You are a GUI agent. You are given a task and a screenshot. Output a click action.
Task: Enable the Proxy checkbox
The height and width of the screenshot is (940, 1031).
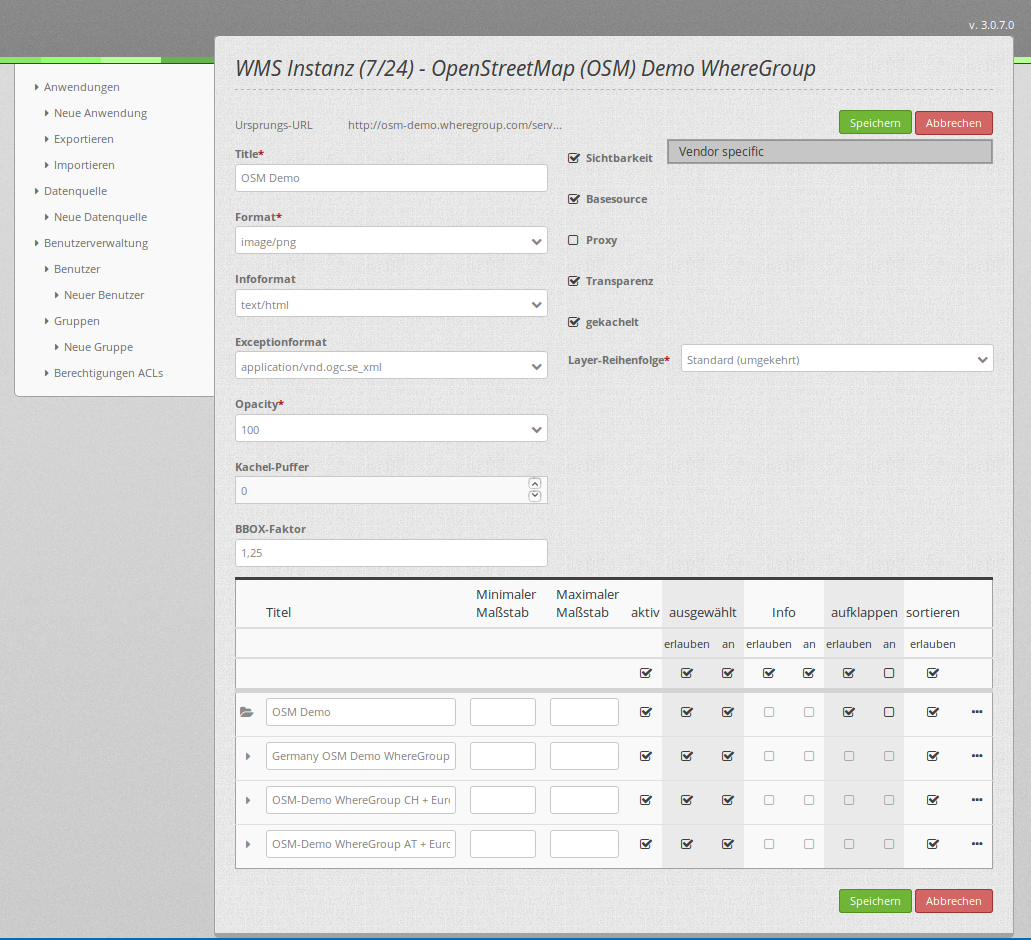click(x=574, y=240)
